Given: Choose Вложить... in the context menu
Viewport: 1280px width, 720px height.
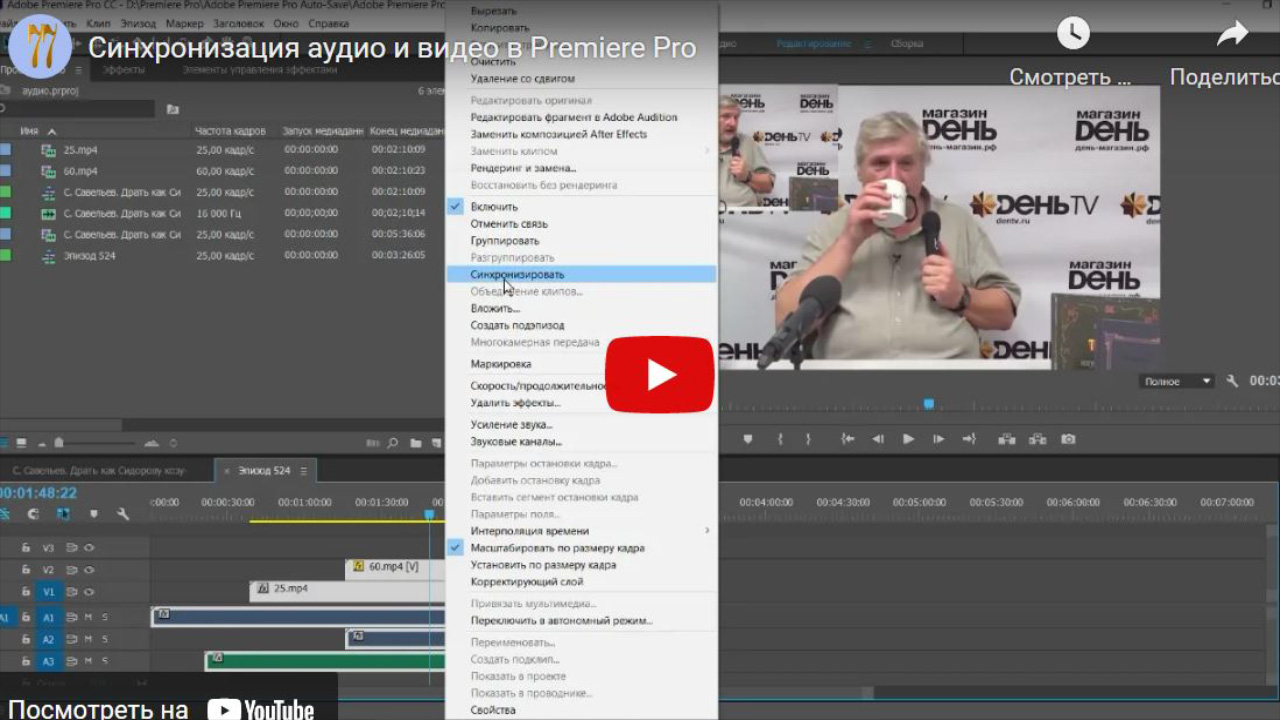Looking at the screenshot, I should tap(580, 308).
